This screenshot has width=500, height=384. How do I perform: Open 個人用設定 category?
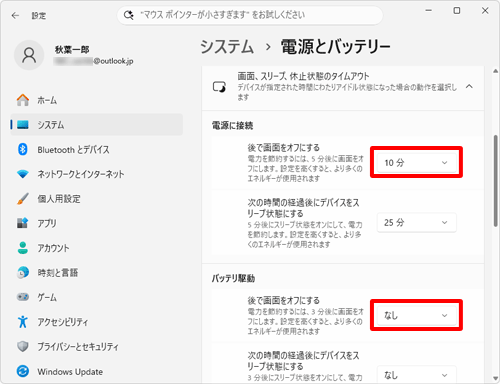(97, 199)
